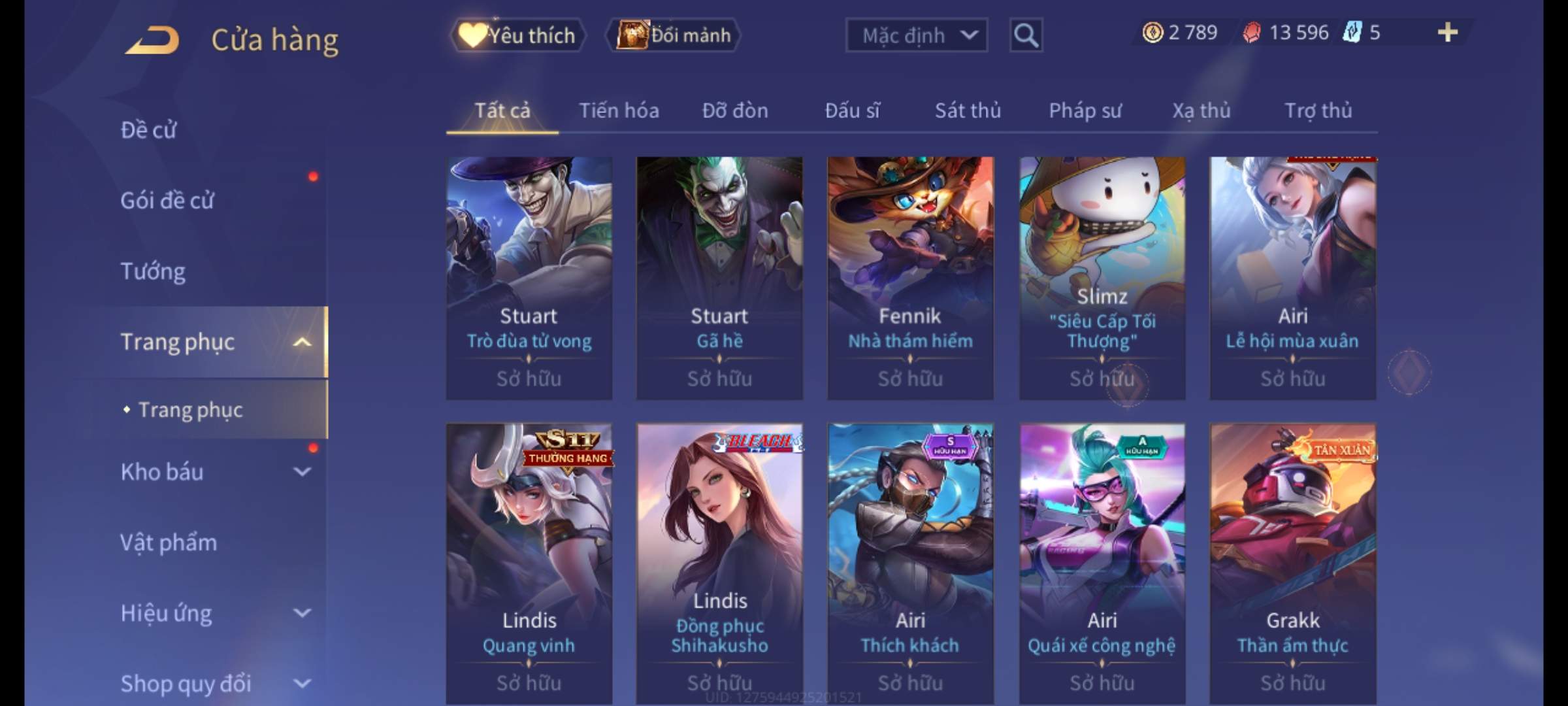Tap the plus icon to add currency
Screen dimensions: 1568x706
coord(1448,32)
